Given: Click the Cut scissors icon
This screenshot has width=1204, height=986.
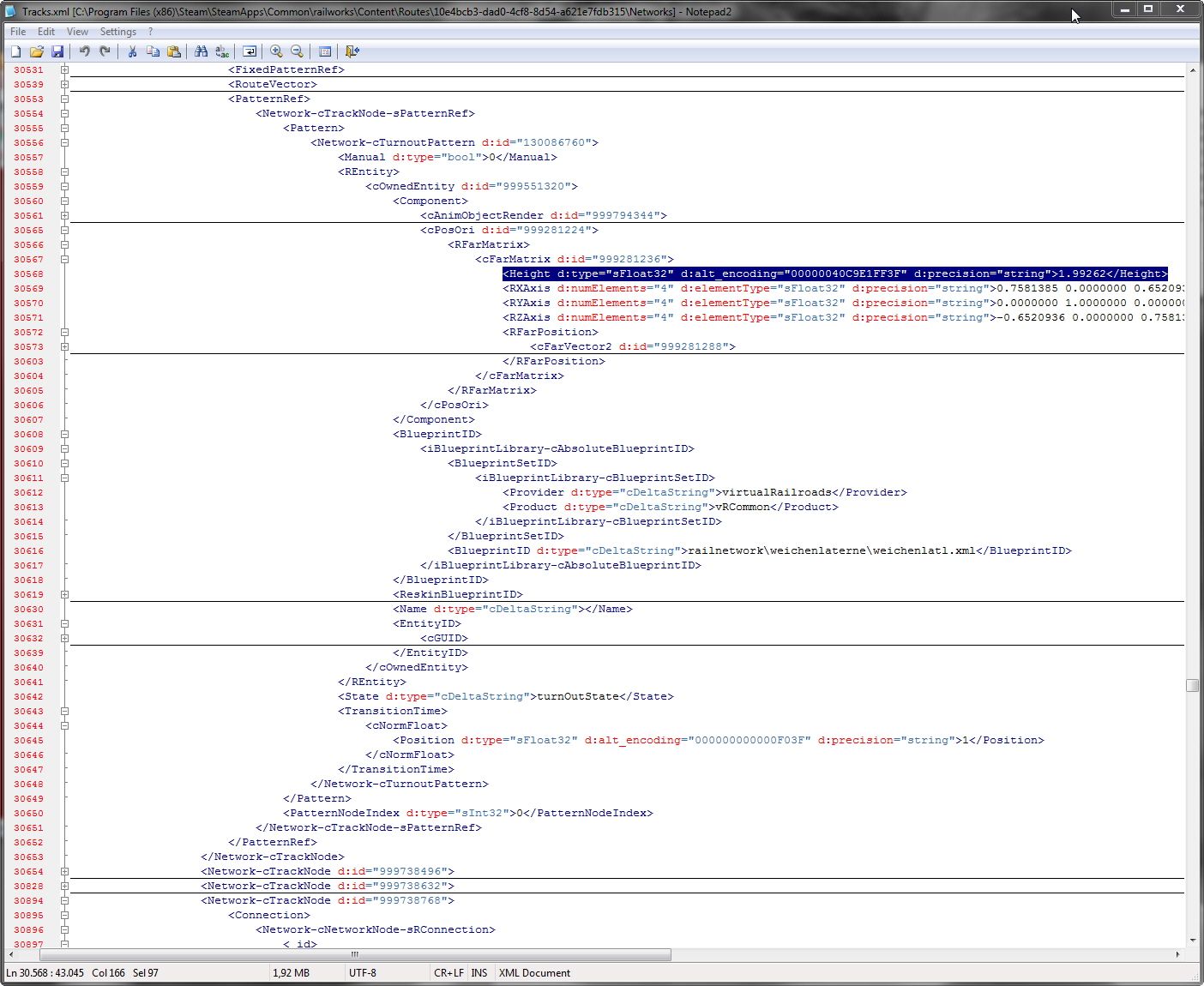Looking at the screenshot, I should [x=132, y=51].
